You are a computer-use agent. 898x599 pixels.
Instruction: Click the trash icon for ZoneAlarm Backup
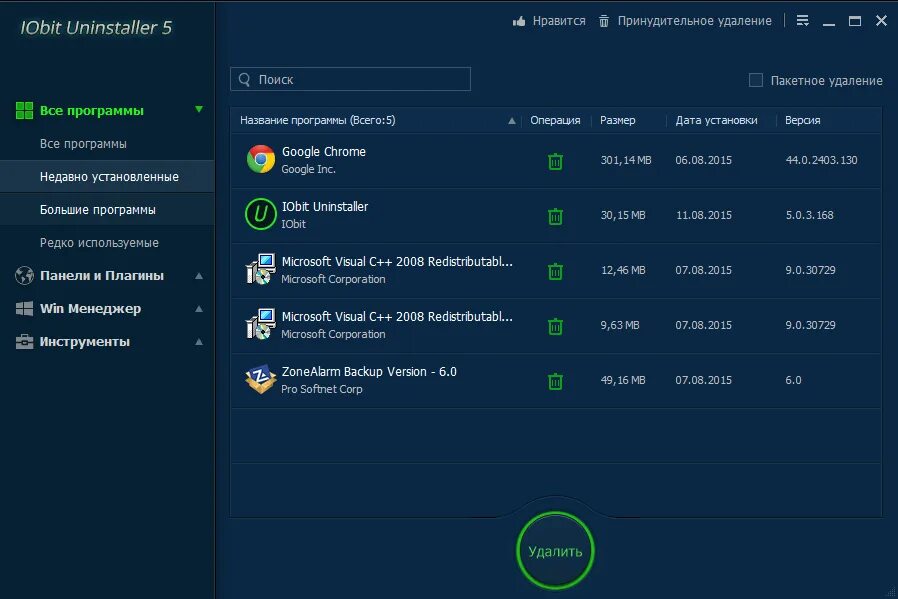click(555, 381)
